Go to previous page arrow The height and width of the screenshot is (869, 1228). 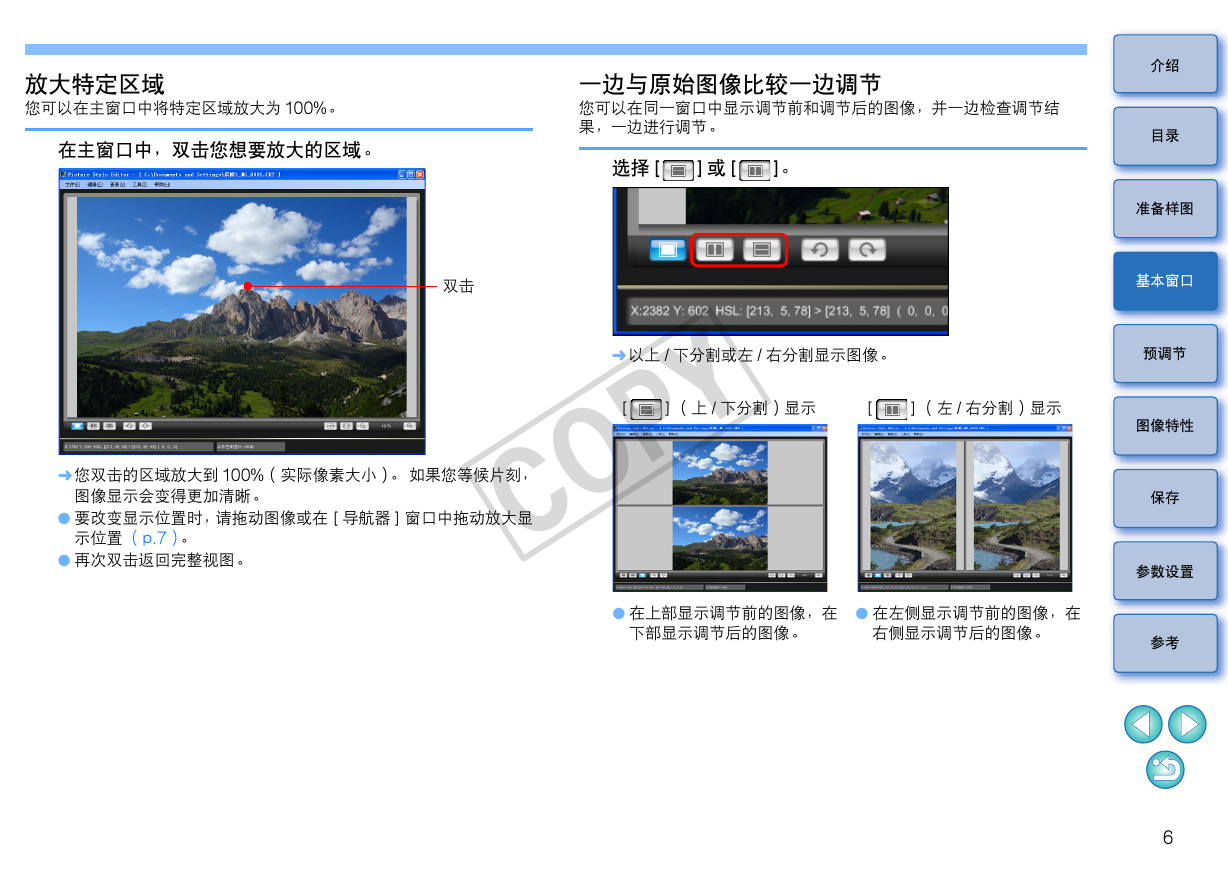click(1143, 724)
